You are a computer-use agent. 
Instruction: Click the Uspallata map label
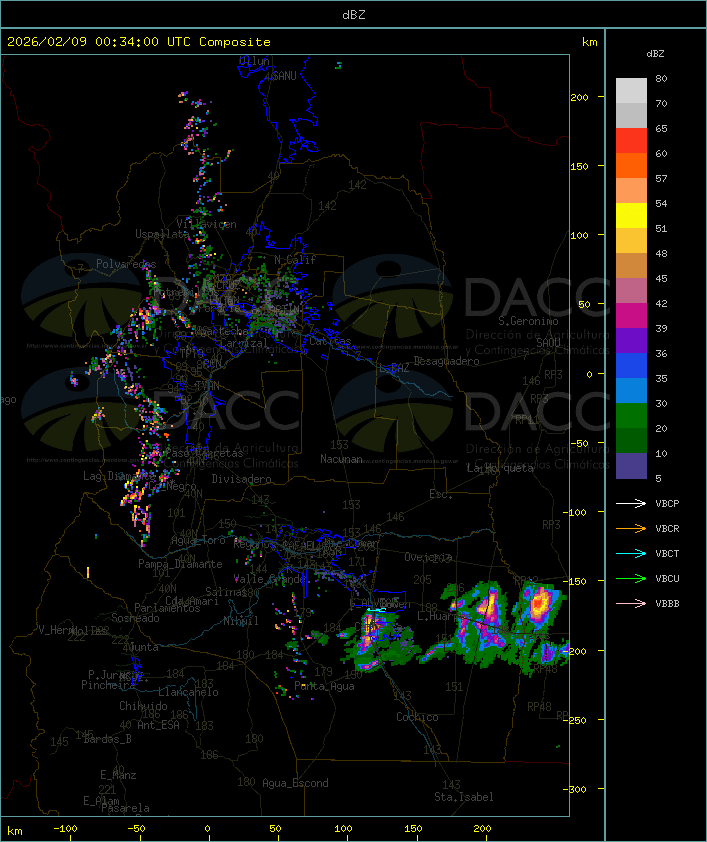[x=162, y=234]
